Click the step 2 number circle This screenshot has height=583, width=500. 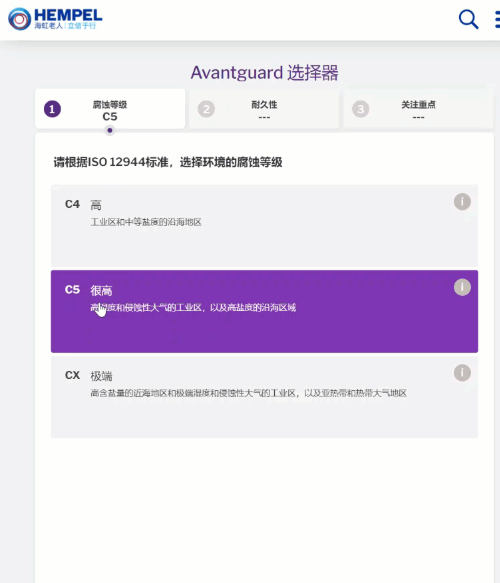click(206, 109)
